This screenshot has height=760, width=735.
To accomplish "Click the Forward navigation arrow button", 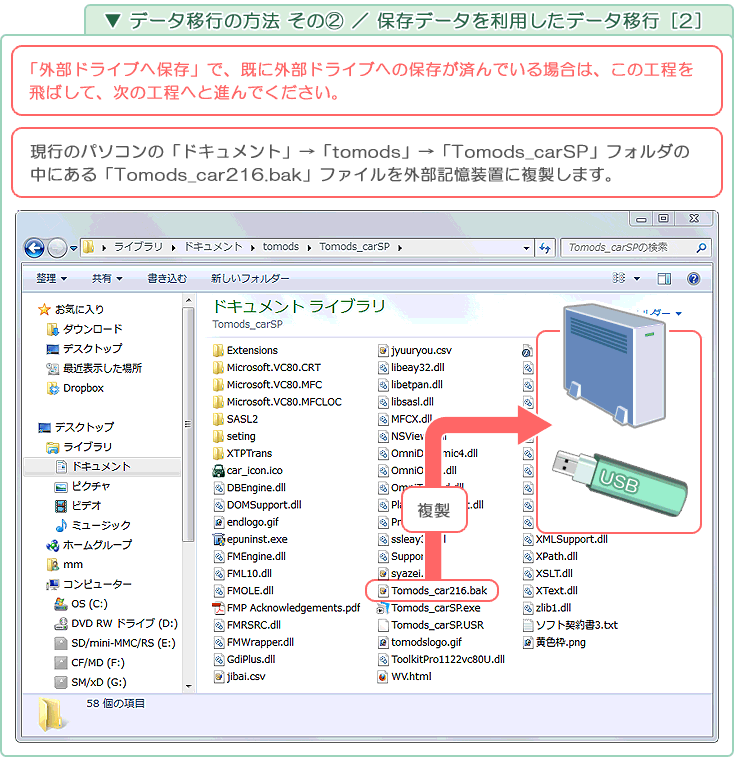I will [57, 249].
